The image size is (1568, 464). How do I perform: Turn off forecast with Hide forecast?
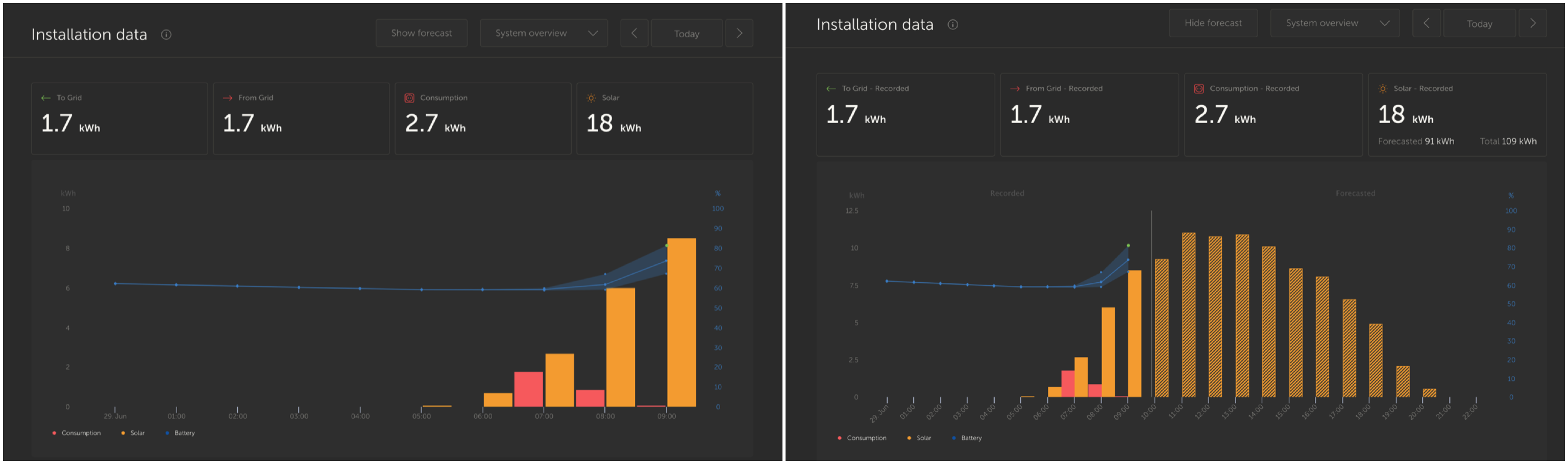tap(1213, 24)
